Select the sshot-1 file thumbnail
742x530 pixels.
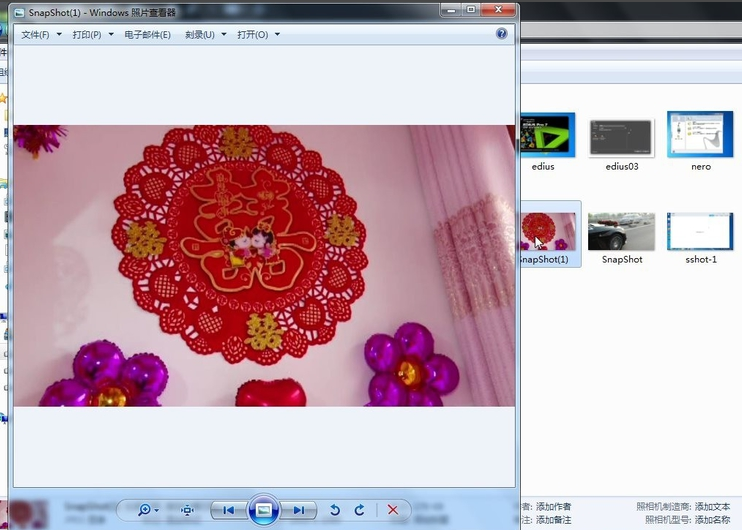pyautogui.click(x=700, y=231)
